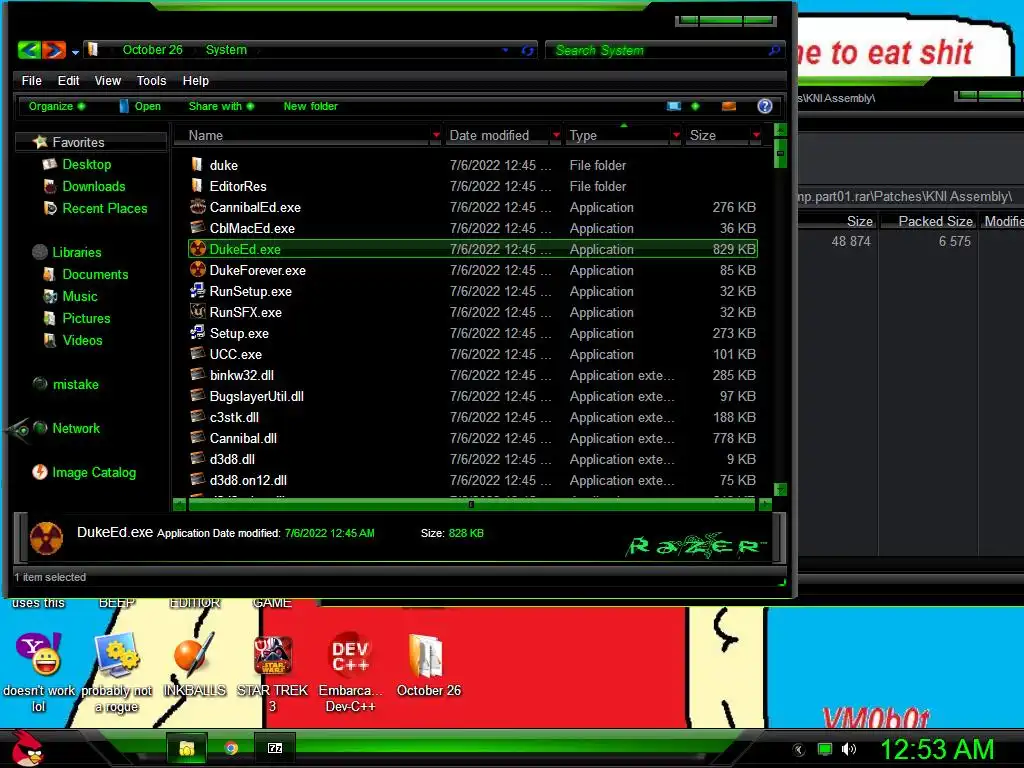Select Documents library

pyautogui.click(x=95, y=274)
